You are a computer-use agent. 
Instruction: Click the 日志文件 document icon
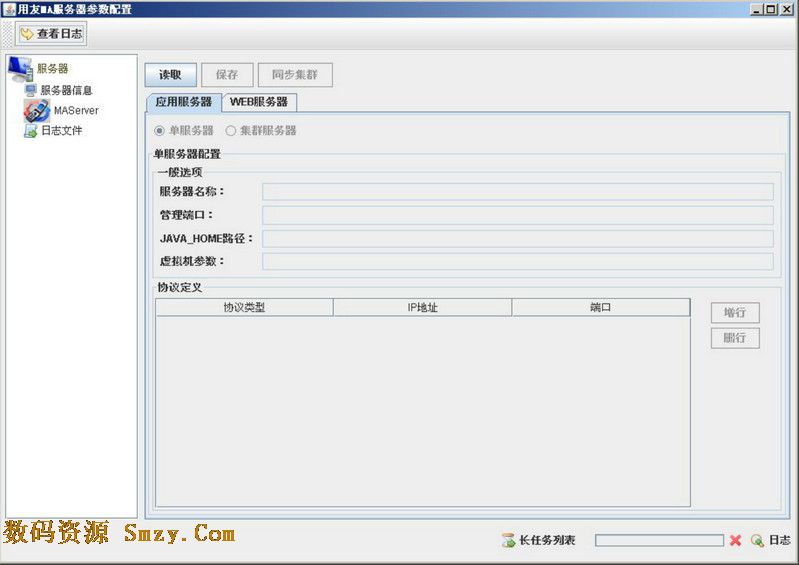31,131
